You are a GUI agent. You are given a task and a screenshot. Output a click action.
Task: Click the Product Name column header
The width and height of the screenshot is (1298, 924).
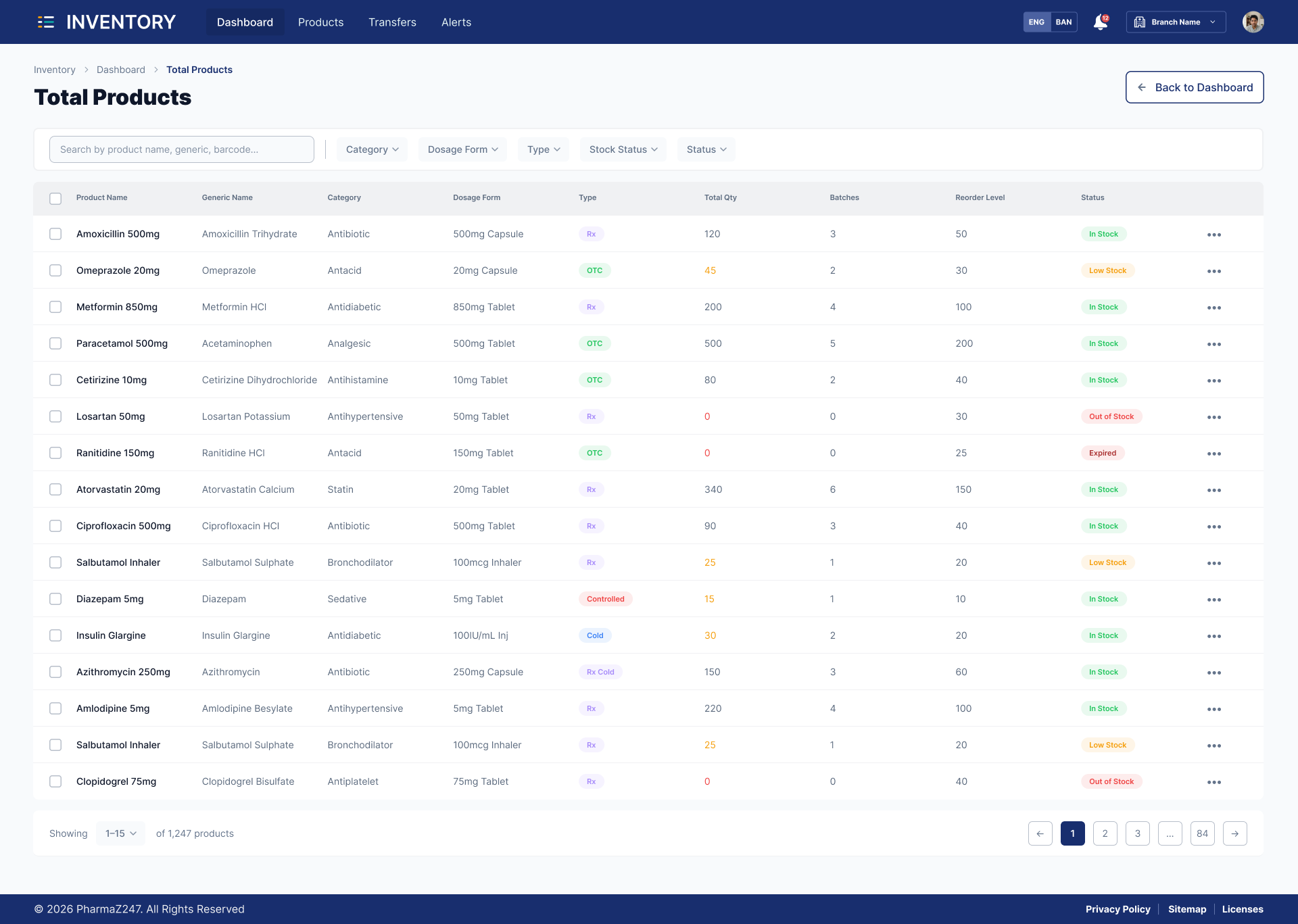[101, 197]
